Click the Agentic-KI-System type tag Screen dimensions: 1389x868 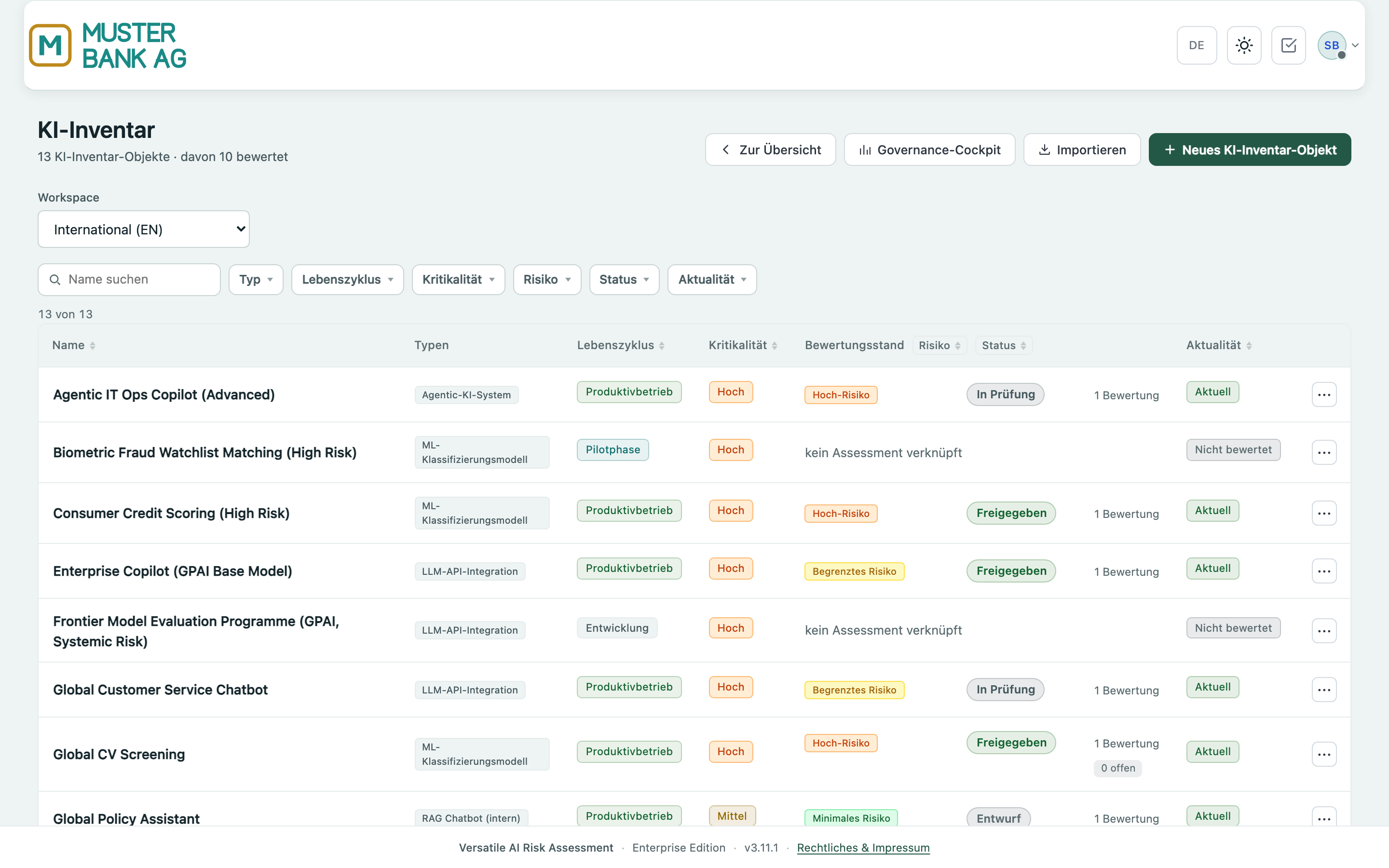[466, 395]
